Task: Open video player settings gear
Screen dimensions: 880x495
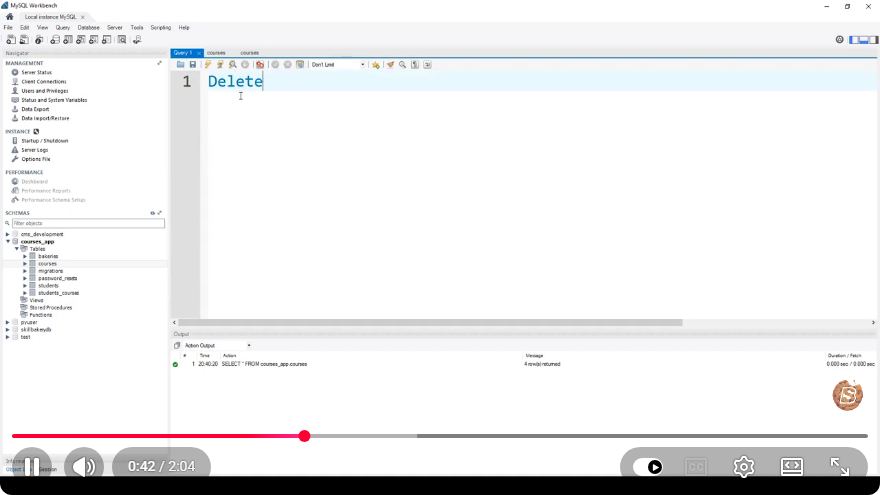Action: [744, 466]
